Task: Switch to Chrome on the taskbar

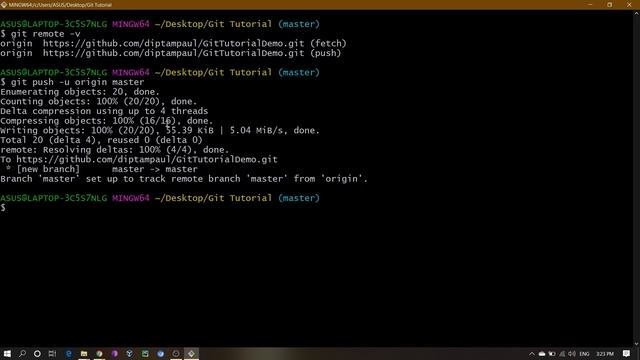Action: [x=99, y=353]
